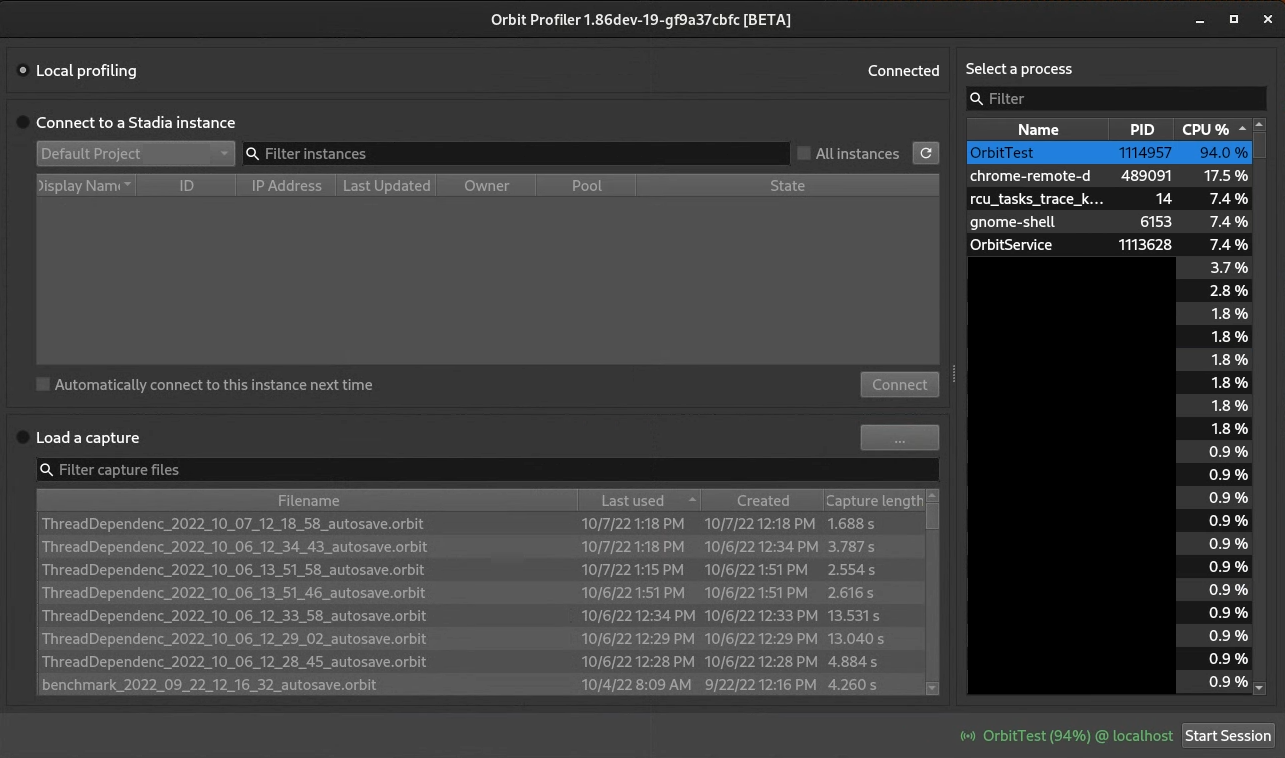Select ThreadDependenc_2022_10_06_13_51_58_autosave.orbit capture
The width and height of the screenshot is (1285, 758).
[x=482, y=570]
